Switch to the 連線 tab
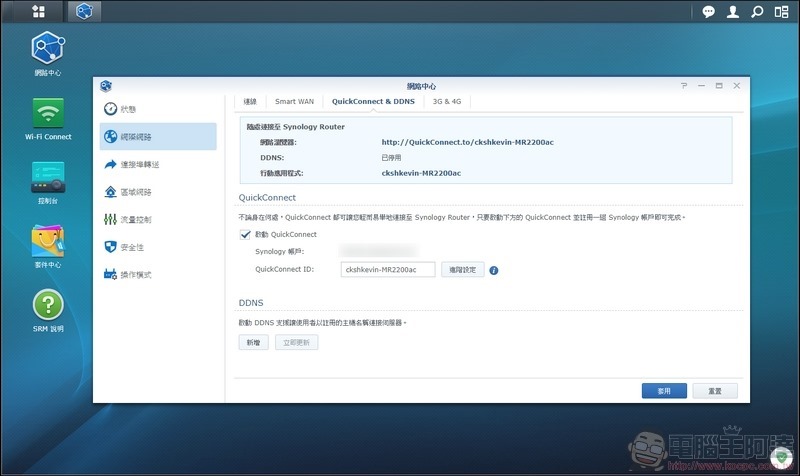 coord(250,102)
